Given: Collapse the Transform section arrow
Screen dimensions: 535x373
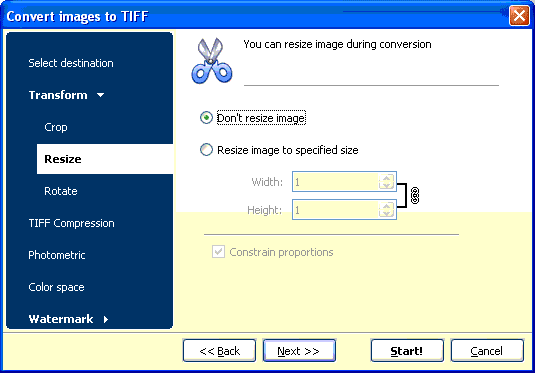Looking at the screenshot, I should [x=100, y=95].
